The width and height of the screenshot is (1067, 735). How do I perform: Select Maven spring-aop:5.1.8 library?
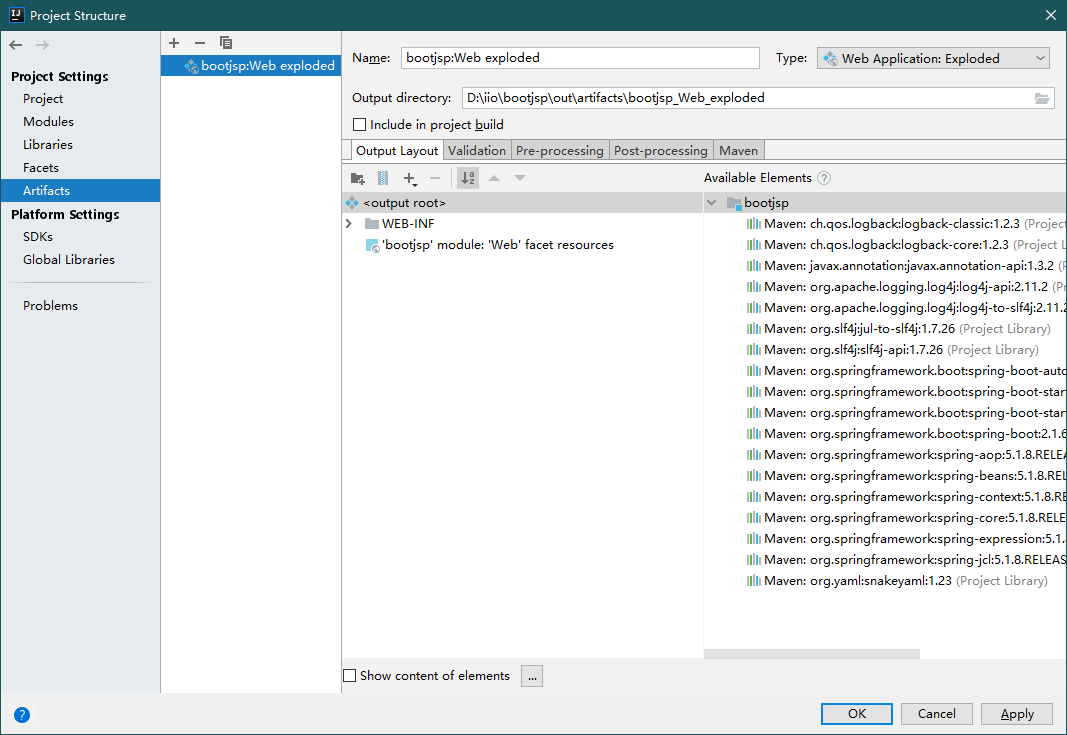[x=906, y=455]
